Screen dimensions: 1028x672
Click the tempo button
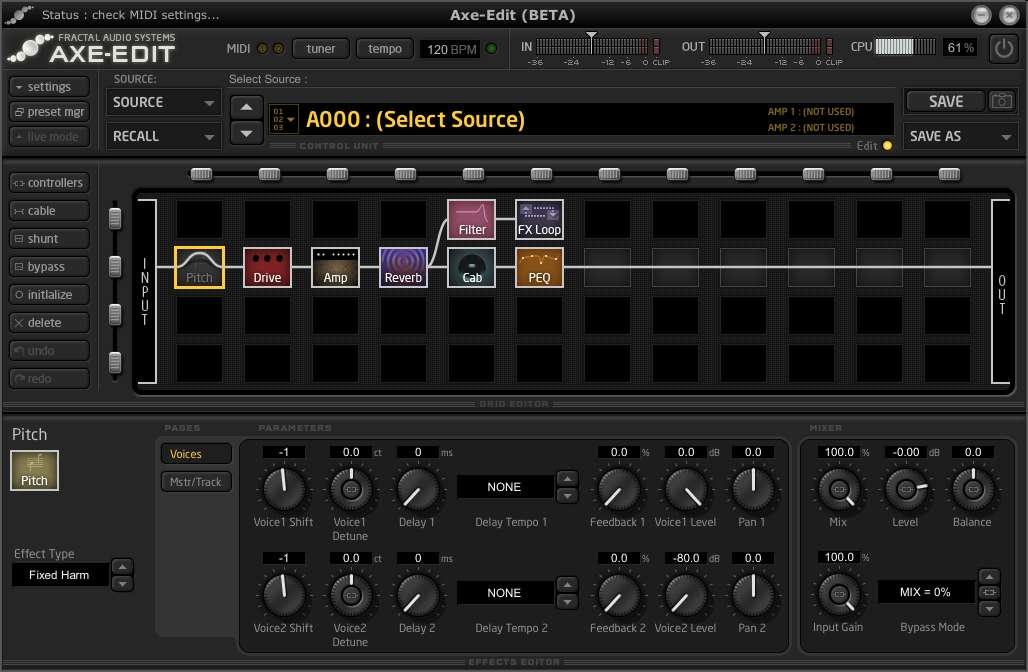385,49
